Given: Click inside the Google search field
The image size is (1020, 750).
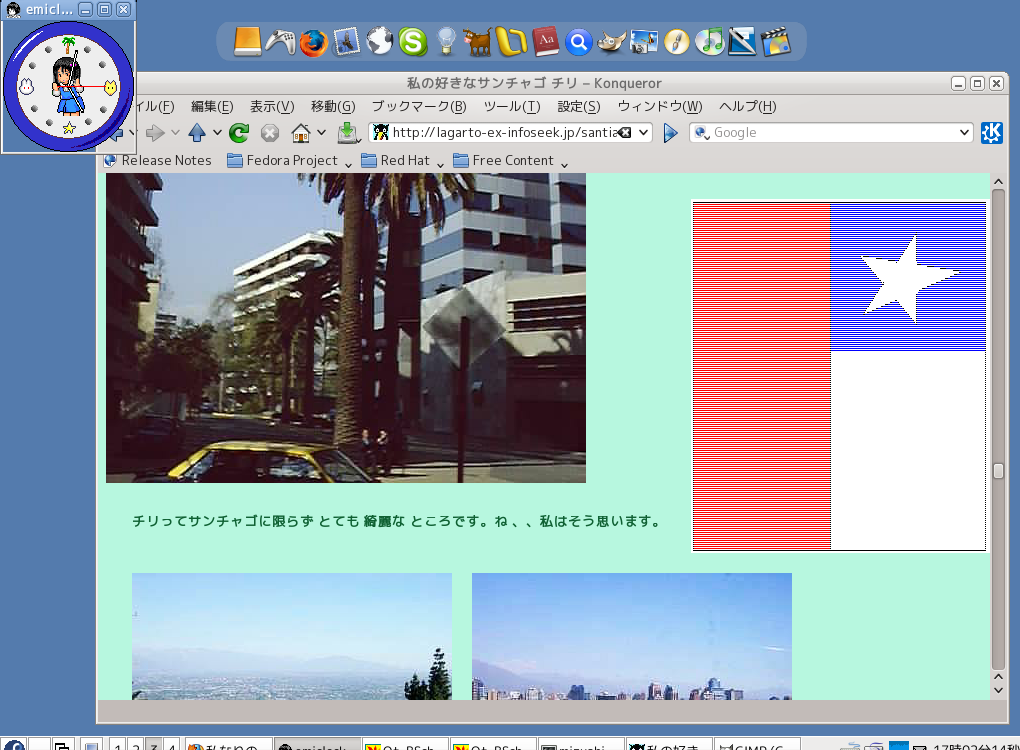Looking at the screenshot, I should tap(830, 132).
